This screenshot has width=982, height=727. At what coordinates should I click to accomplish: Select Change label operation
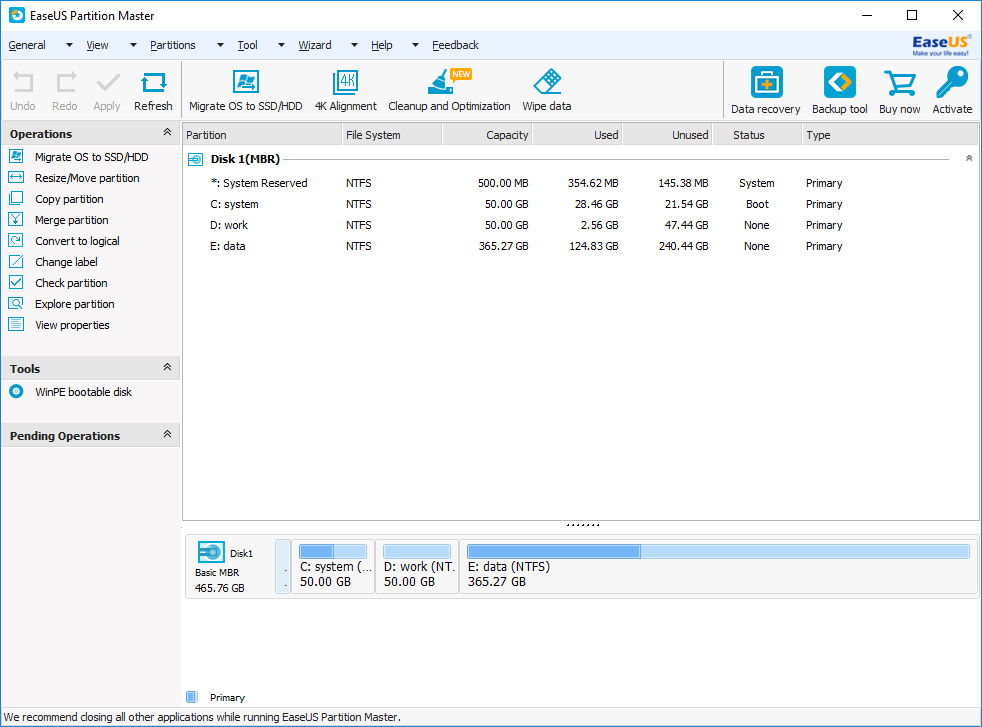(66, 262)
